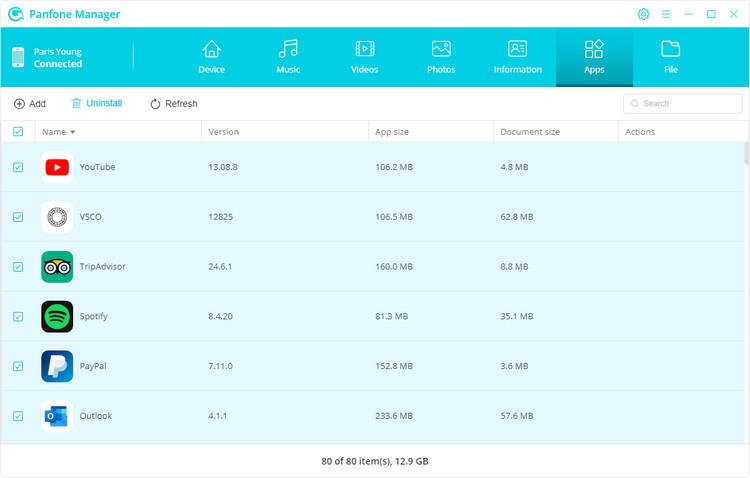The image size is (750, 478).
Task: Maximize the Panfone Manager window
Action: tap(711, 14)
